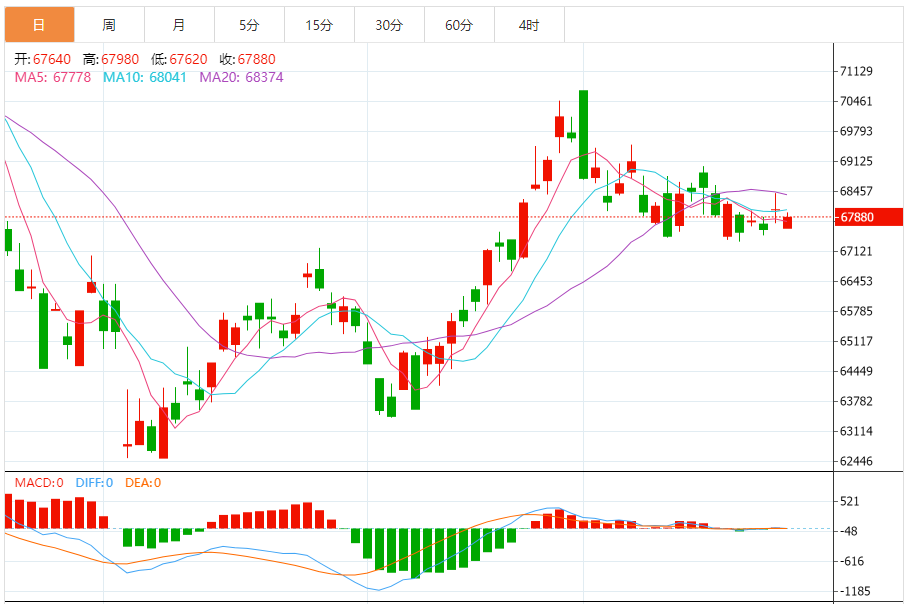Click the MA20 indicator label
906x604 pixels.
click(241, 77)
